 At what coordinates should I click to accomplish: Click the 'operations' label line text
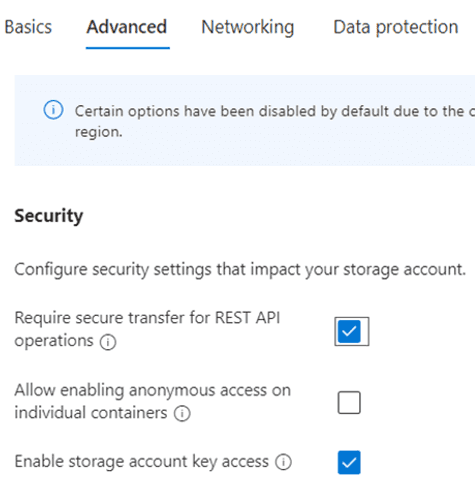point(54,341)
